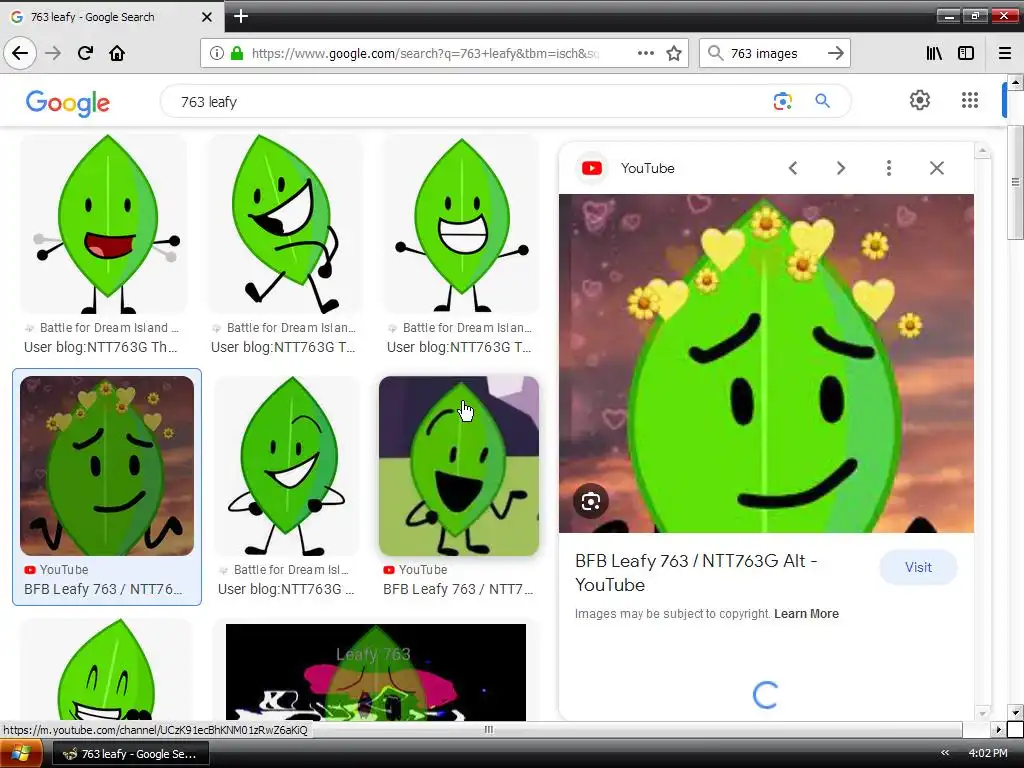Viewport: 1024px width, 768px height.
Task: Close the 763 leafy Google Search tab
Action: (x=207, y=17)
